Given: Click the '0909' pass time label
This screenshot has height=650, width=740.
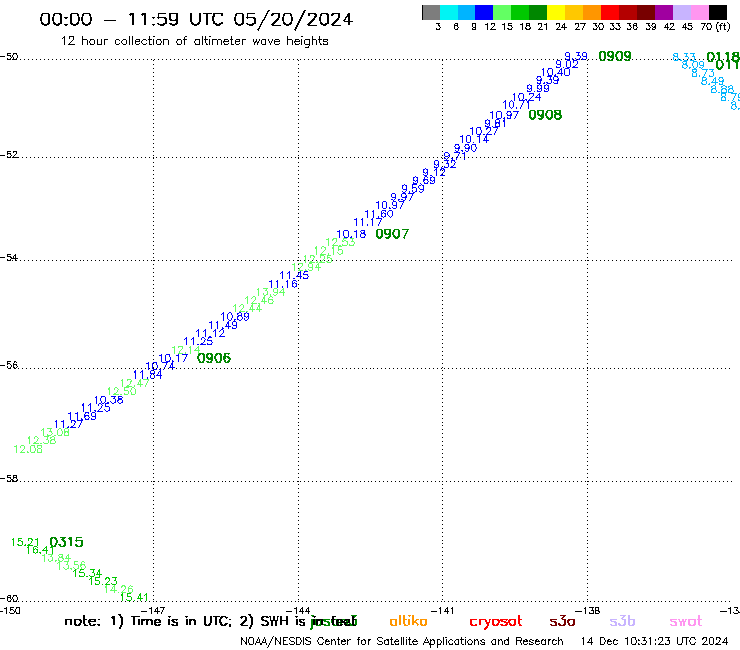Looking at the screenshot, I should click(614, 56).
